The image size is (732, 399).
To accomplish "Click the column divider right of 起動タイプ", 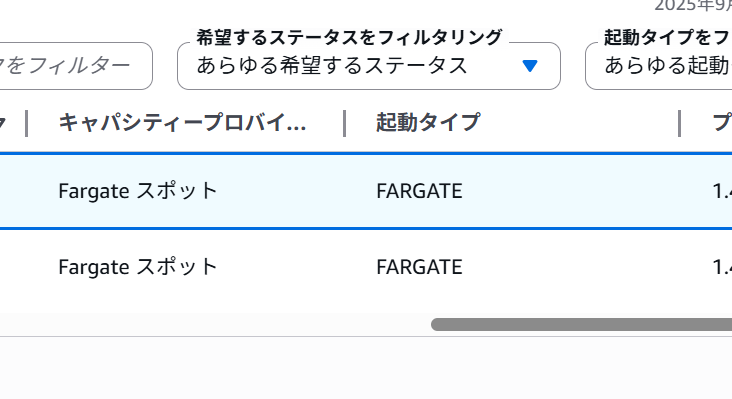I will click(x=679, y=124).
